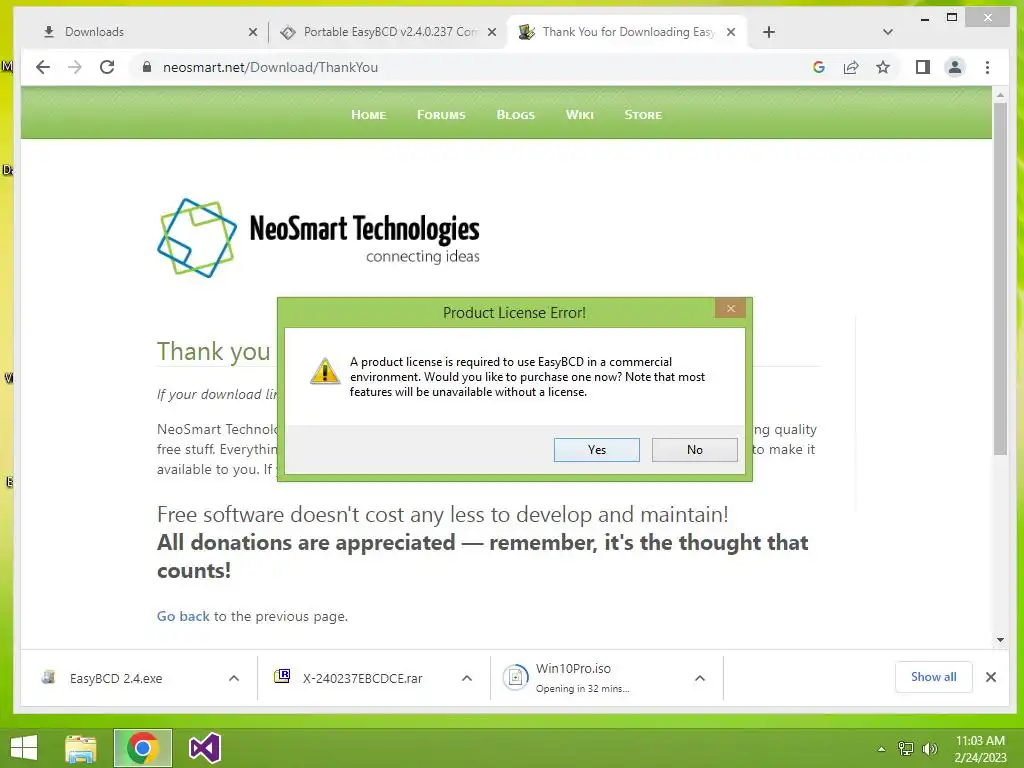The width and height of the screenshot is (1024, 768).
Task: Open Forums in site navigation
Action: 441,115
